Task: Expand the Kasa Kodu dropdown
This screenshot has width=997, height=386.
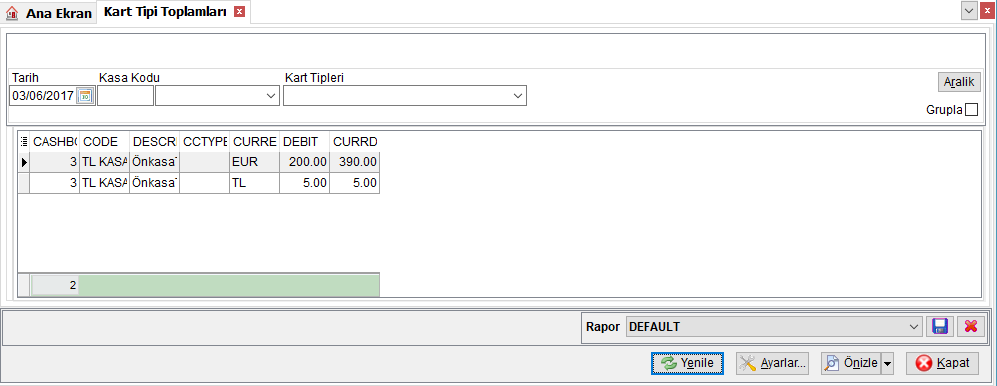Action: click(x=271, y=96)
